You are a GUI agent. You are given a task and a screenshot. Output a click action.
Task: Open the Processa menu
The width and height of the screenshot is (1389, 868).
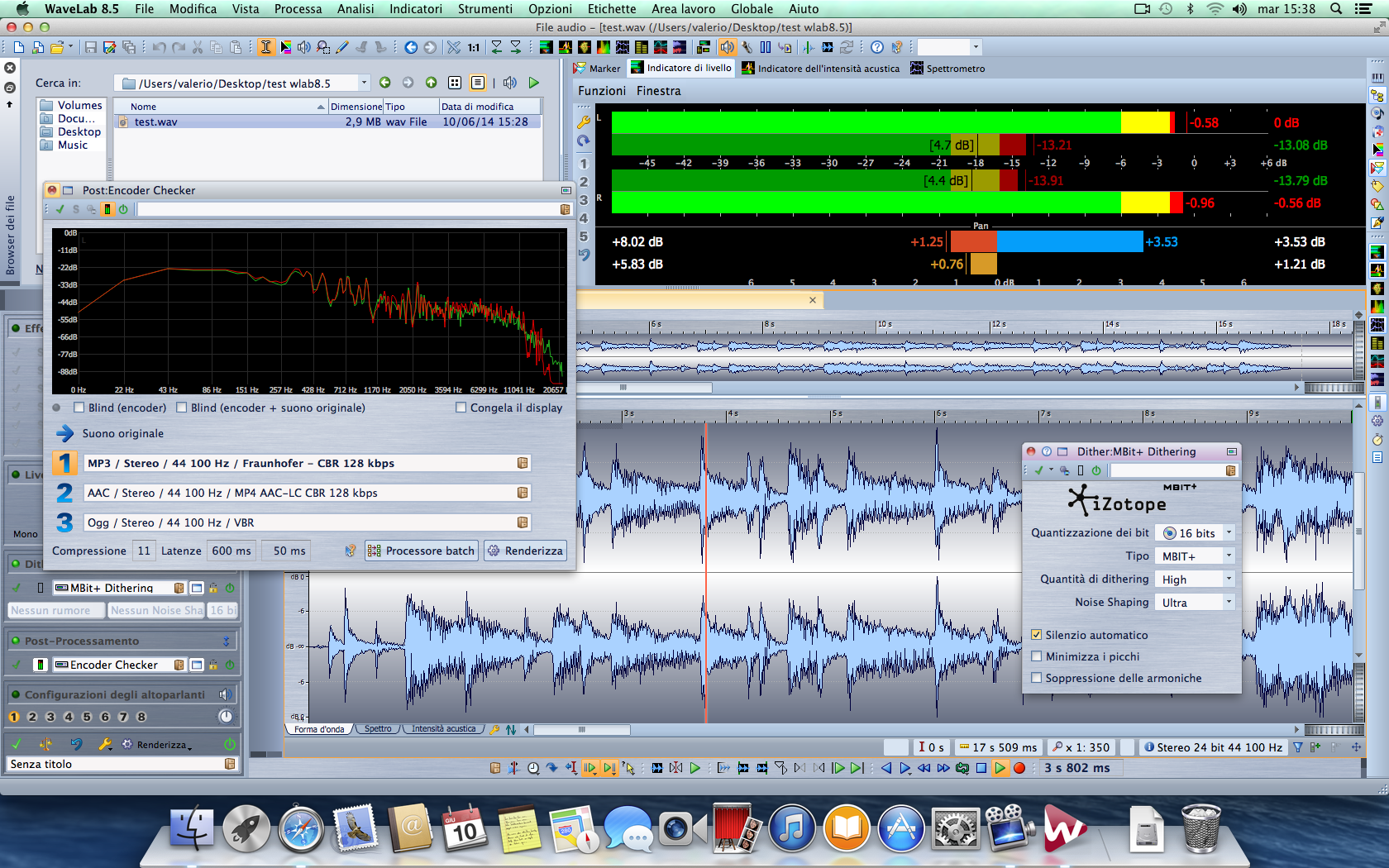[298, 9]
